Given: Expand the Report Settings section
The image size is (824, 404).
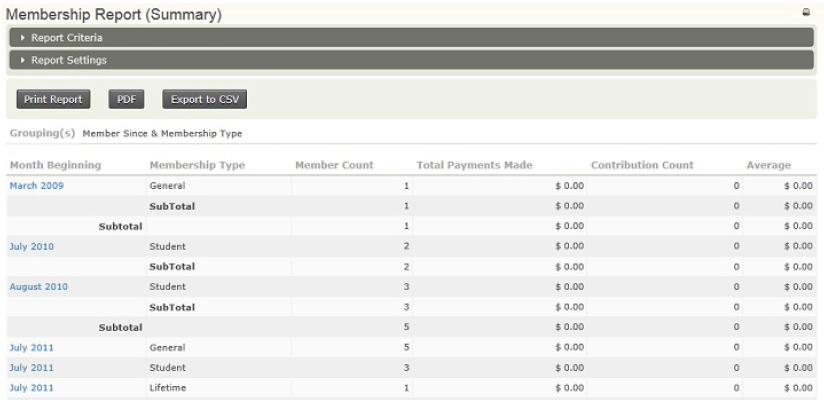Looking at the screenshot, I should tap(68, 60).
